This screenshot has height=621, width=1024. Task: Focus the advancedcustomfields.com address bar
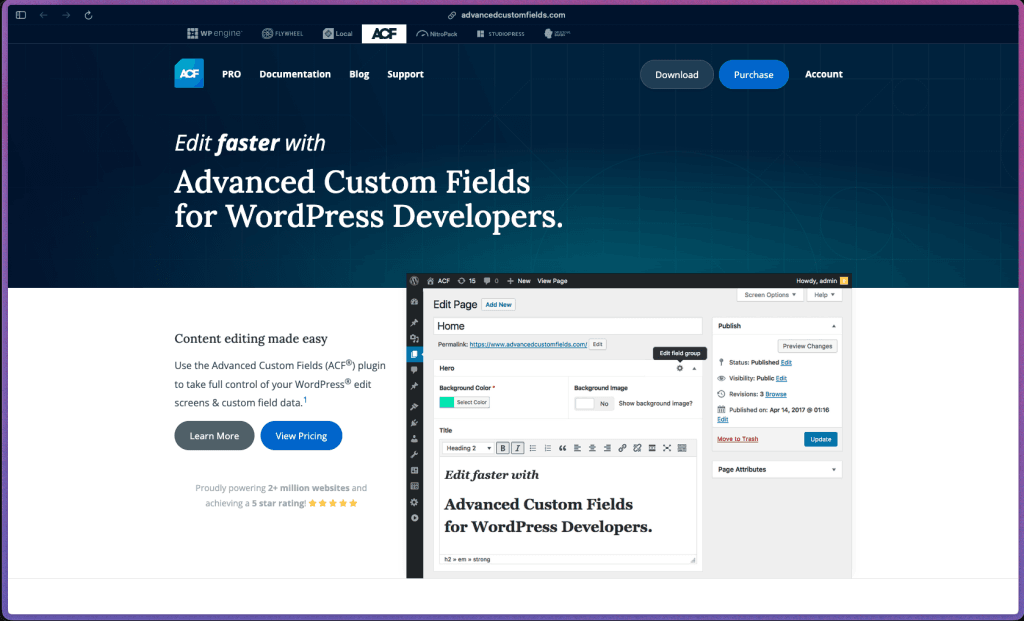pyautogui.click(x=506, y=15)
